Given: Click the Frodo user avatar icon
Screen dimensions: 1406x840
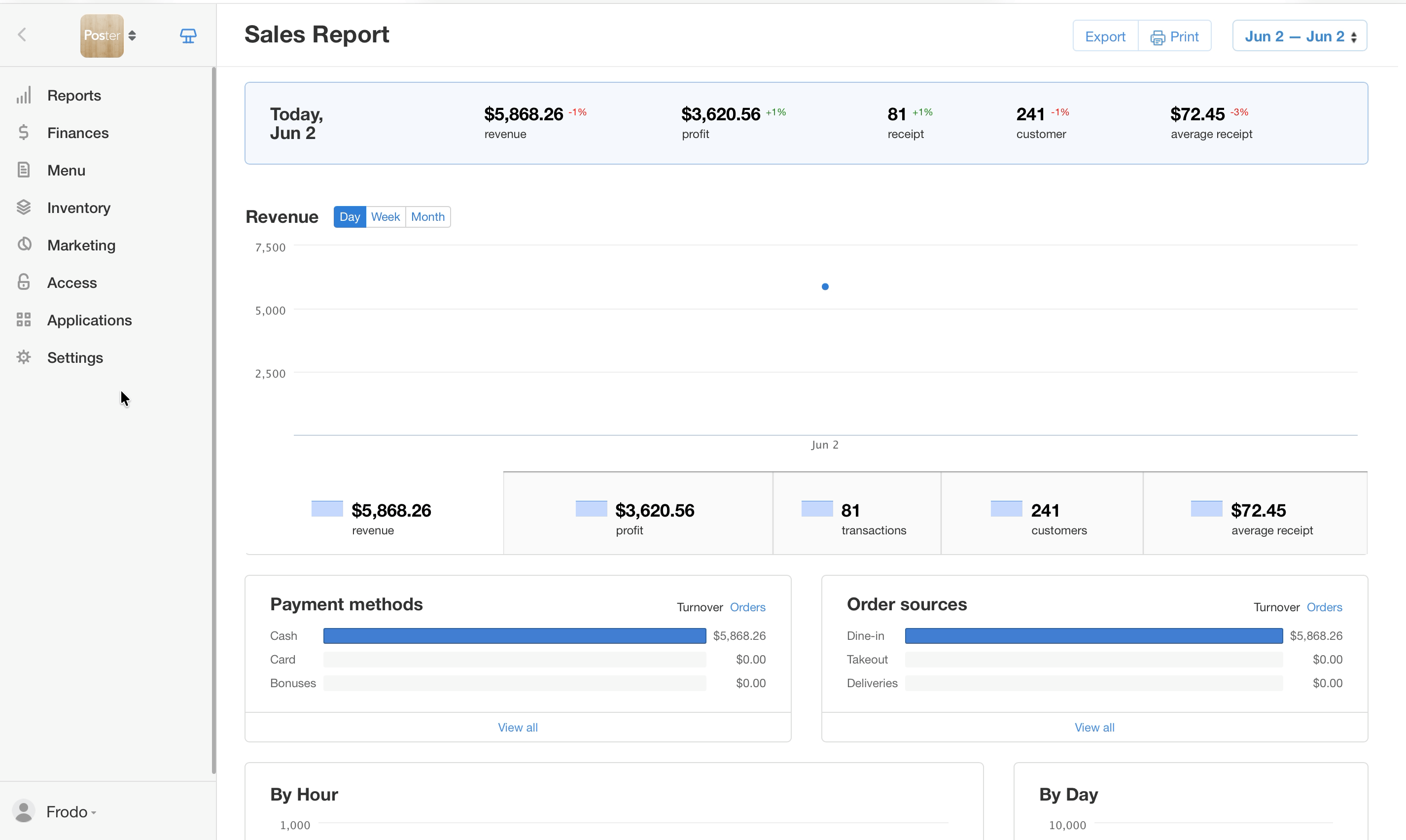Looking at the screenshot, I should click(x=24, y=811).
